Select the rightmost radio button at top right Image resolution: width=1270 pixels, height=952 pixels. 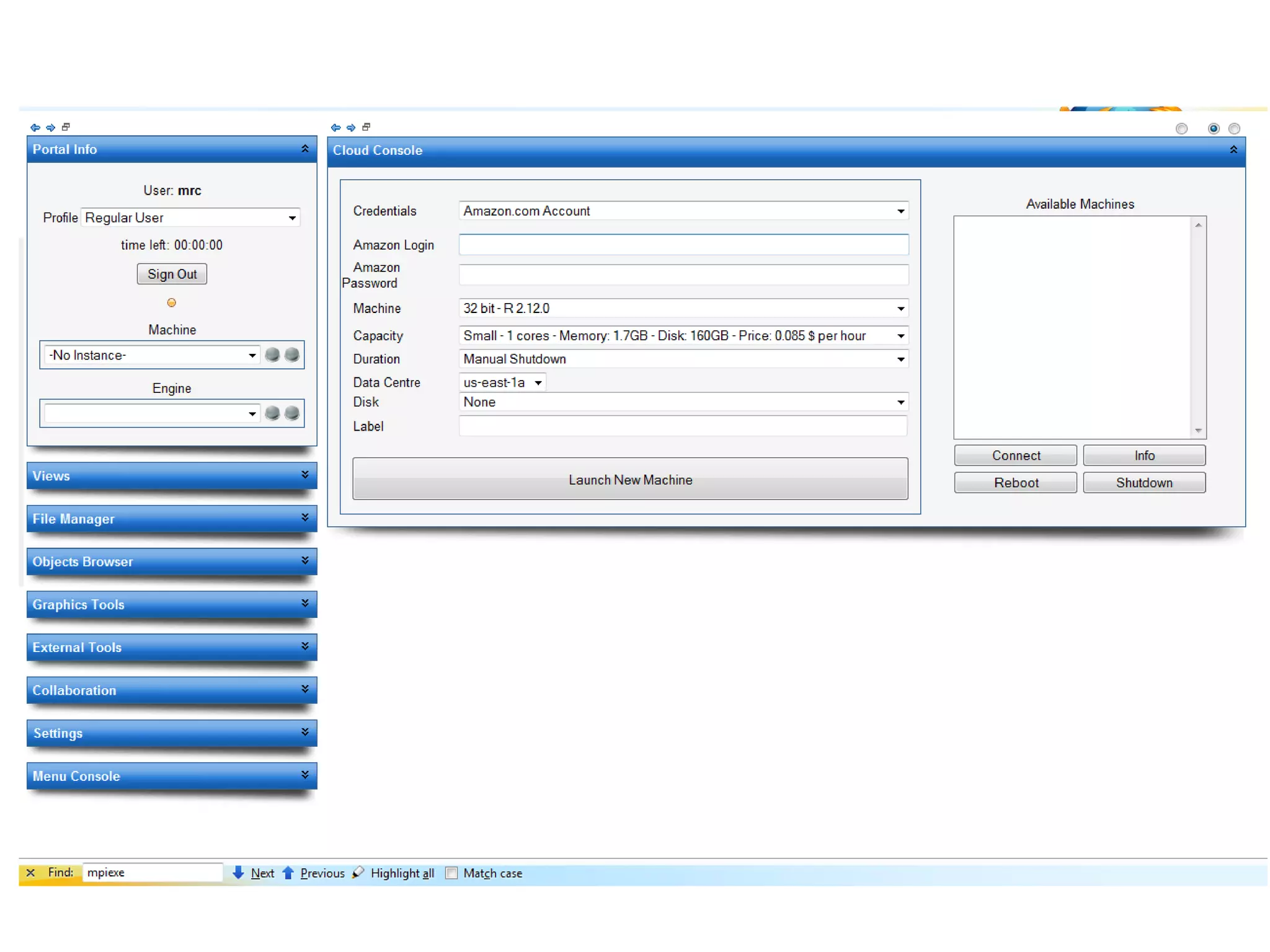coord(1234,129)
